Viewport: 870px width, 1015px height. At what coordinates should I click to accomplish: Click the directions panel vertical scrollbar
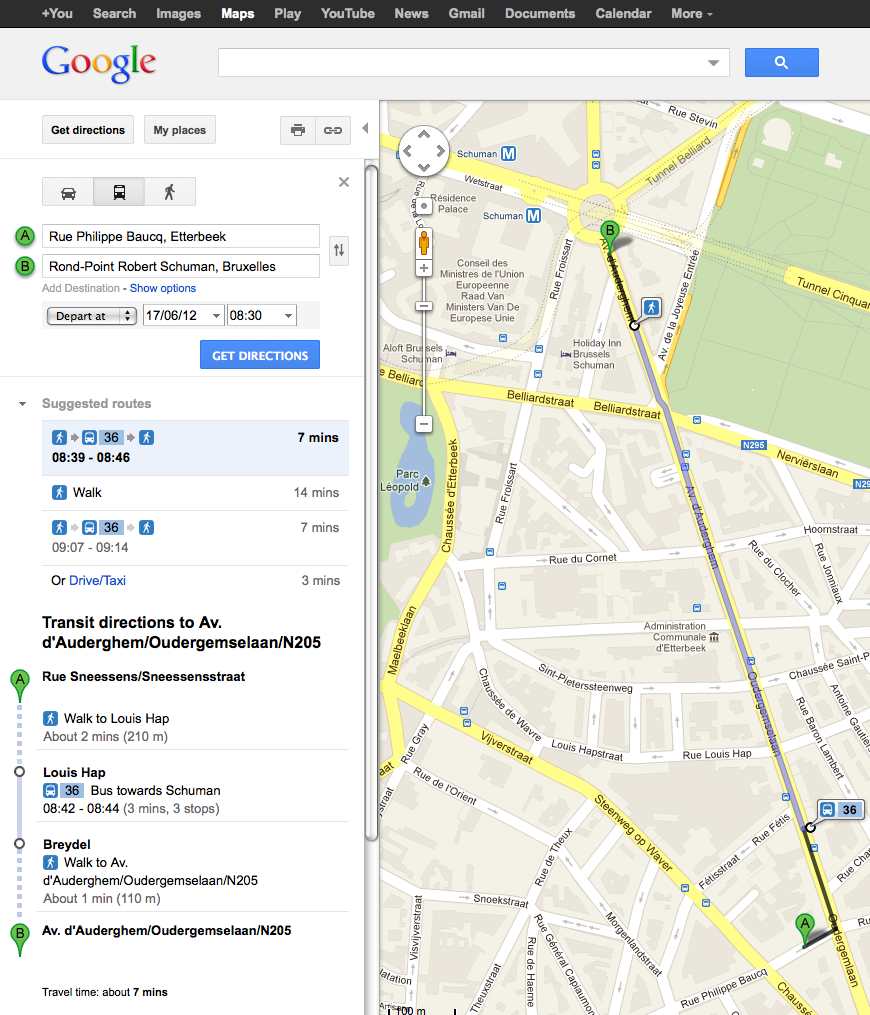371,504
